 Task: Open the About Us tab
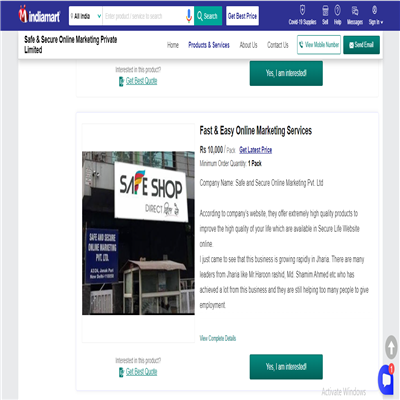pyautogui.click(x=248, y=45)
